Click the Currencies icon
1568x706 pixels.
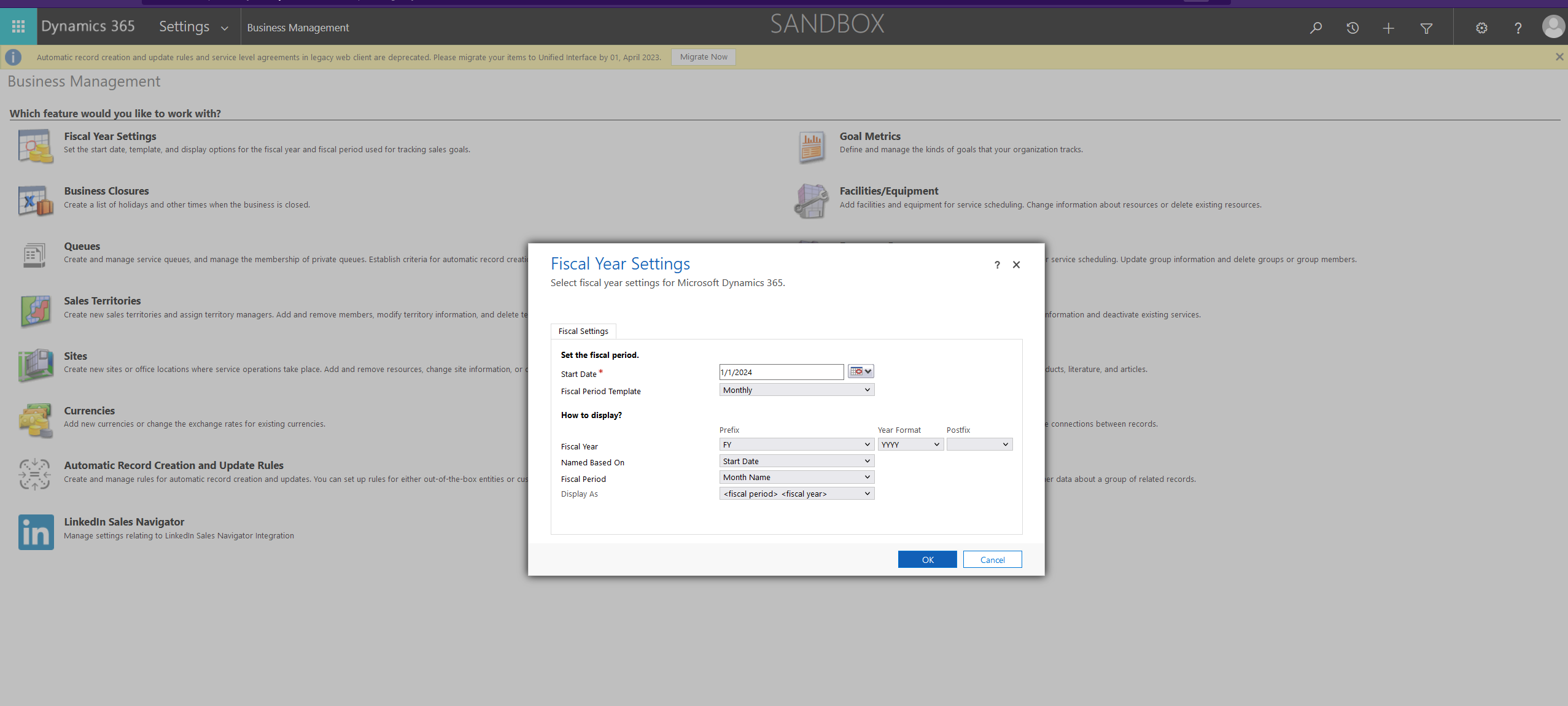[x=36, y=421]
